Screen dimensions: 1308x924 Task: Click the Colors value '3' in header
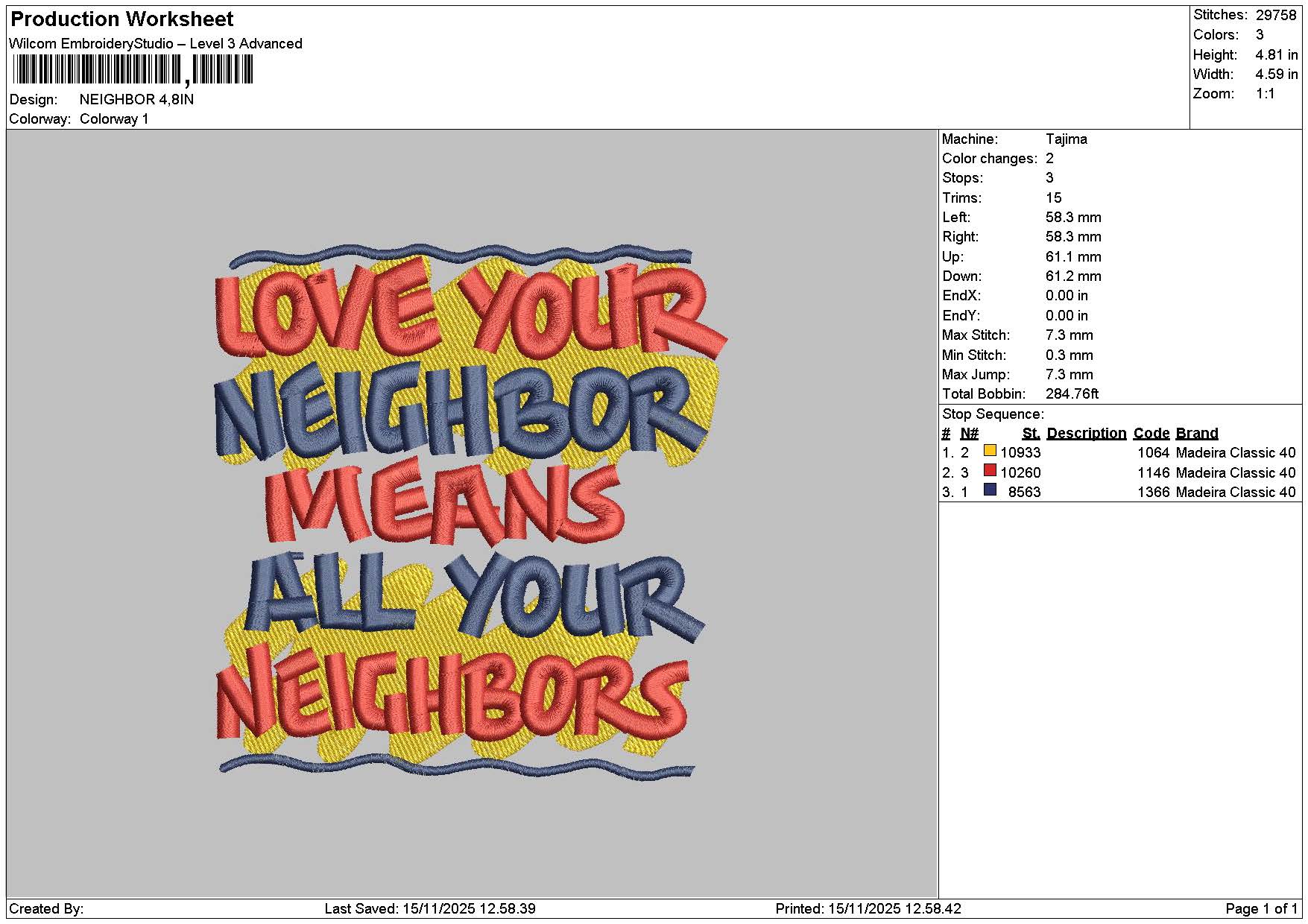click(x=1260, y=35)
